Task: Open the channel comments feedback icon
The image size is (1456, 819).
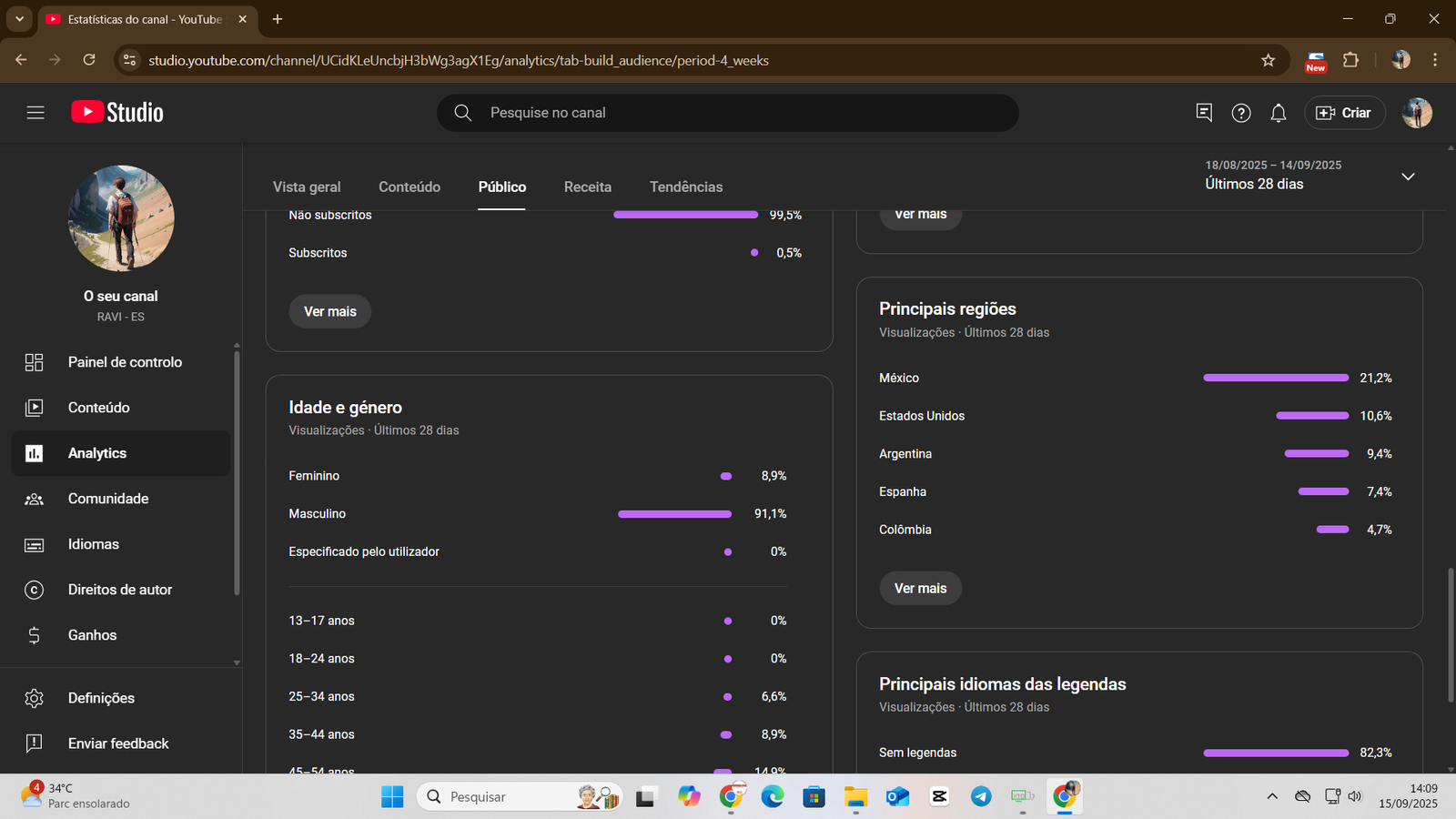Action: click(x=1204, y=113)
